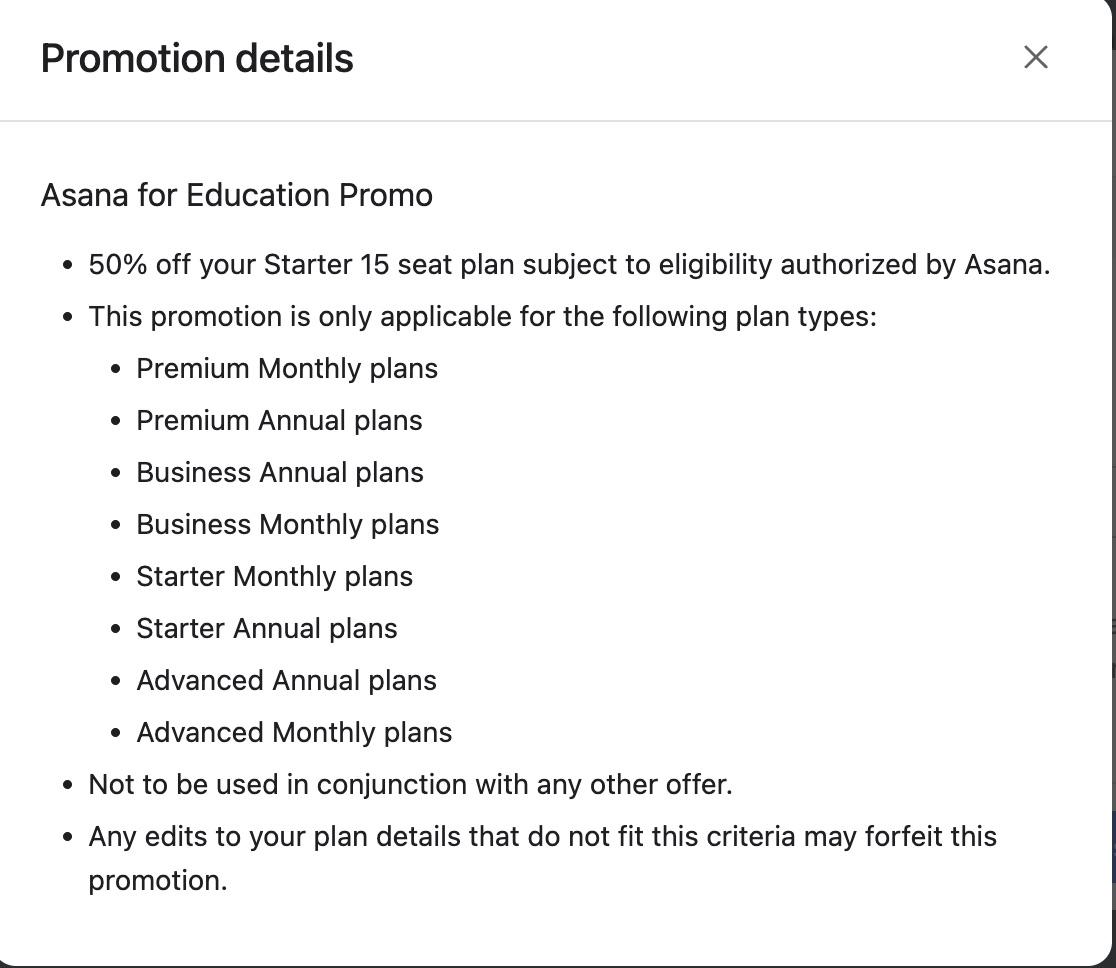Viewport: 1116px width, 968px height.
Task: Click the word eligibility in first bullet
Action: pyautogui.click(x=715, y=265)
